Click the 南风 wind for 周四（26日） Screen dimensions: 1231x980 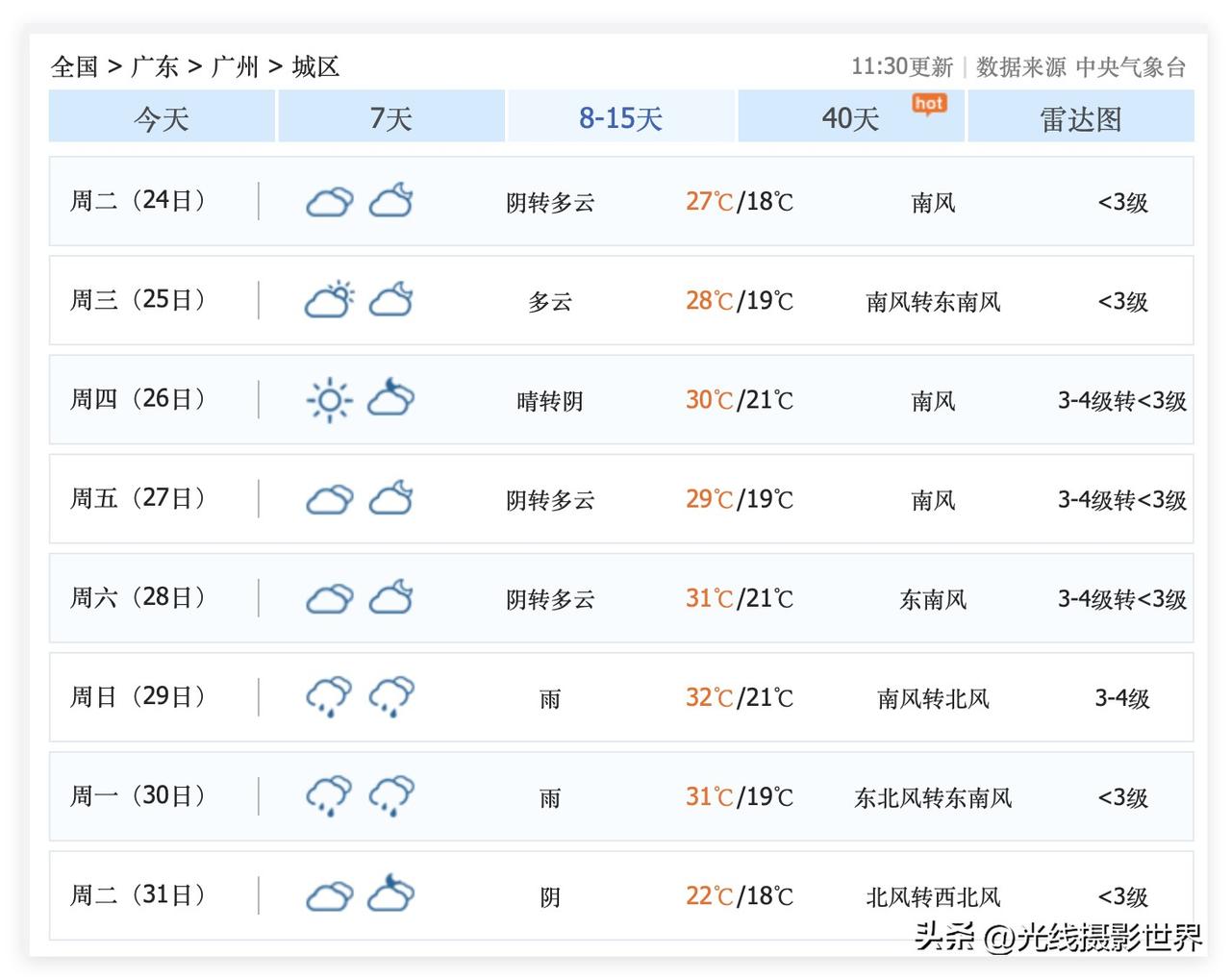(x=933, y=401)
